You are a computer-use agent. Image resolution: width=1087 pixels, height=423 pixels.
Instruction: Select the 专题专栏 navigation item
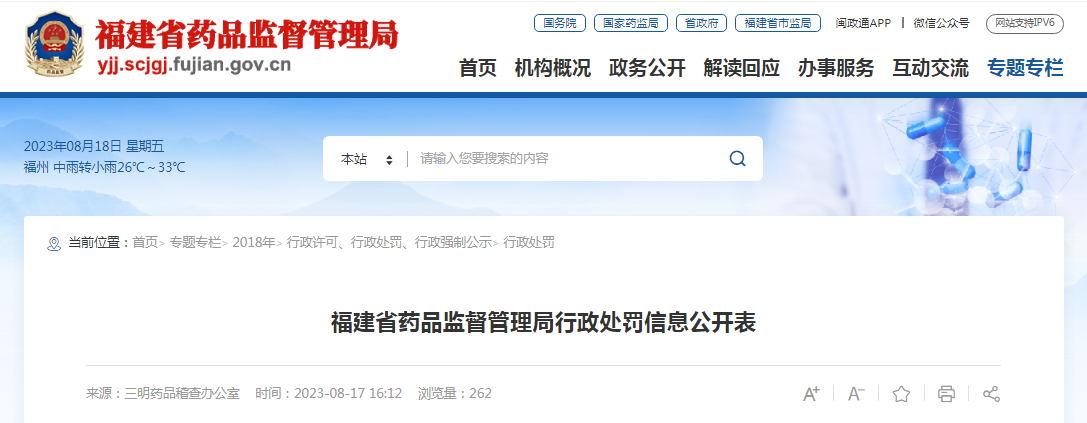click(1025, 68)
